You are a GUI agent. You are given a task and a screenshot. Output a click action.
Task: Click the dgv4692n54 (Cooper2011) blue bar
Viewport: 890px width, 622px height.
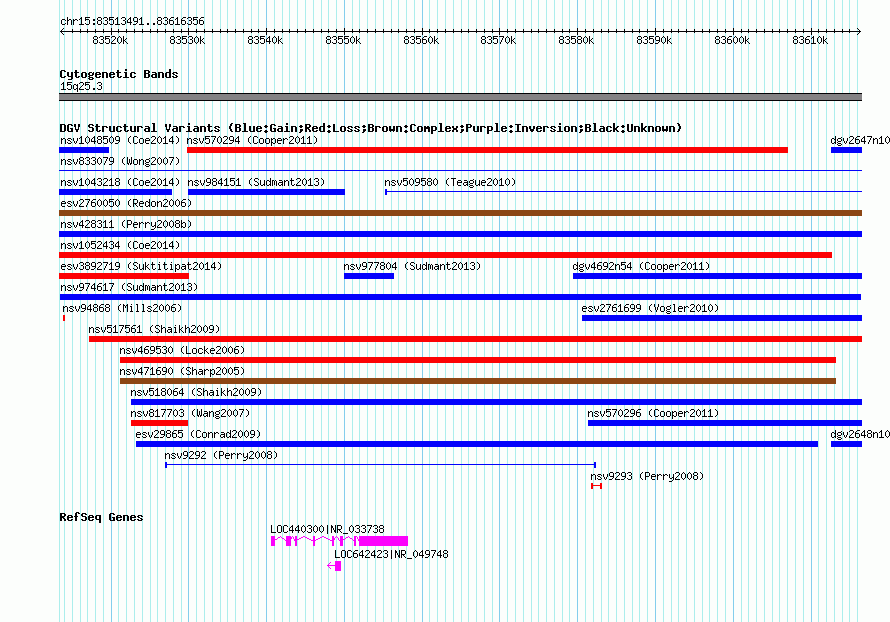(x=717, y=276)
